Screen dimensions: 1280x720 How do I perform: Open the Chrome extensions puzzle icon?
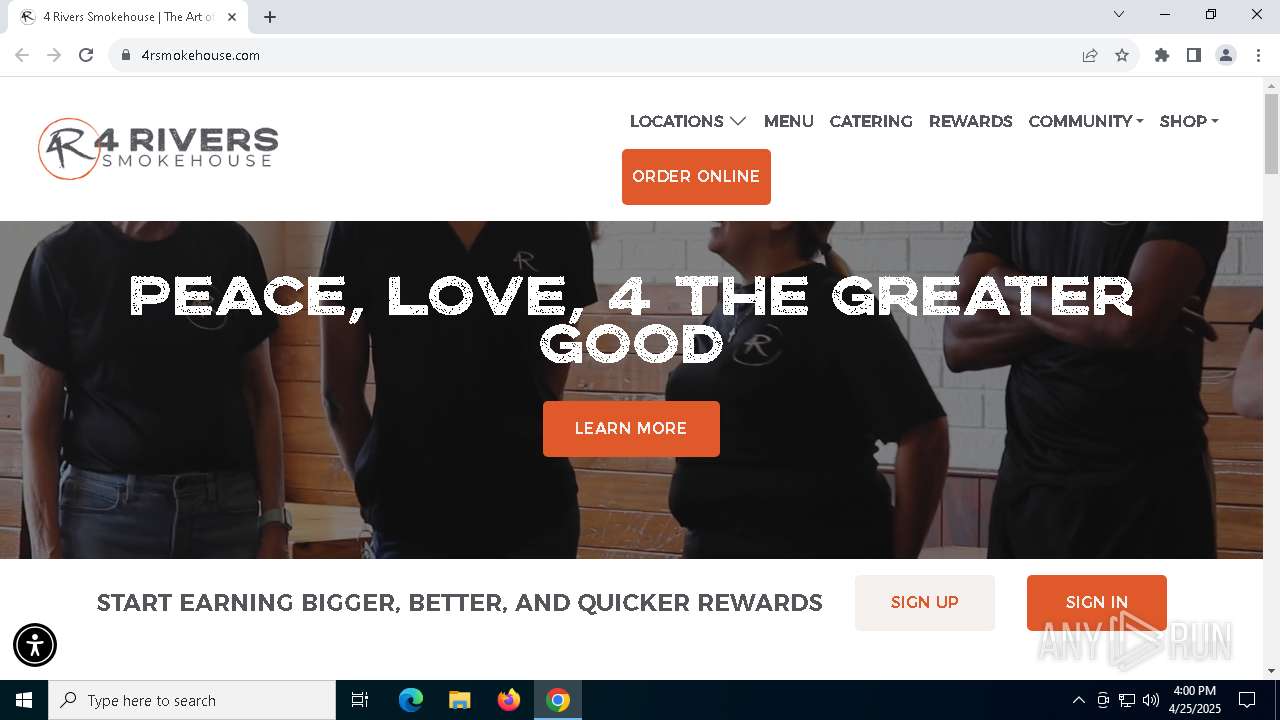point(1162,55)
